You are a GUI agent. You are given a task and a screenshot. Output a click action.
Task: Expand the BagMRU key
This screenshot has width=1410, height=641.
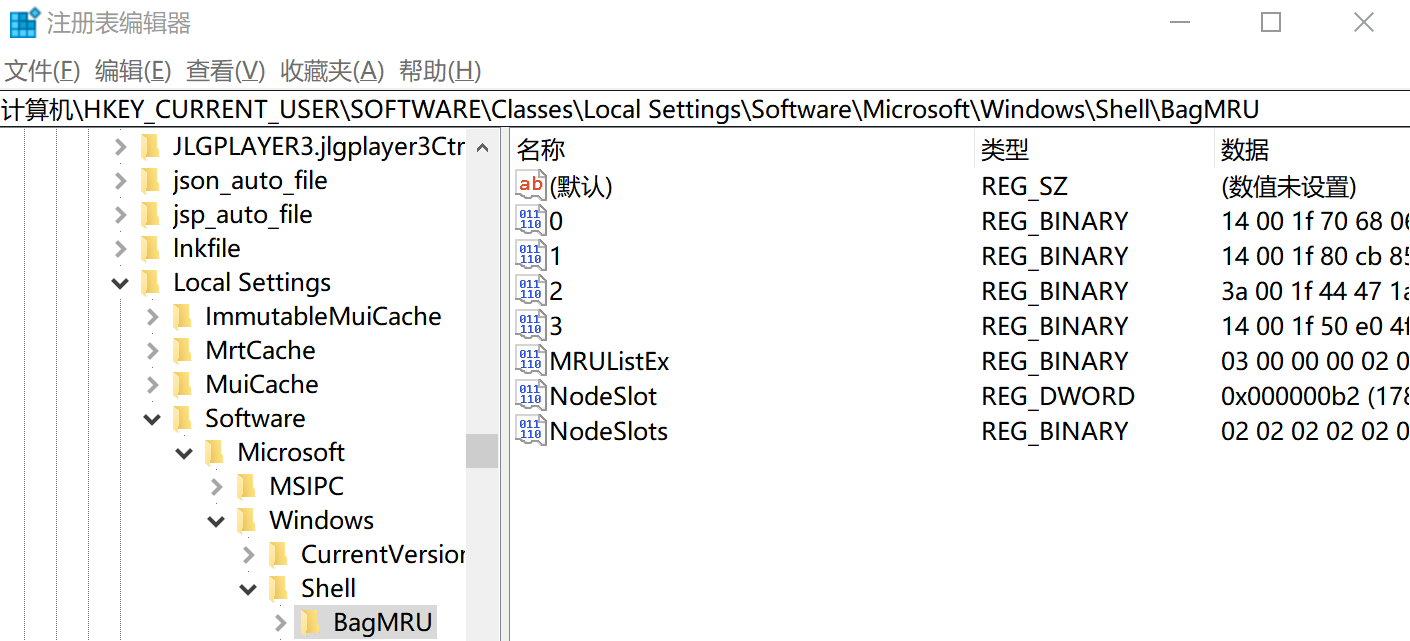(281, 624)
